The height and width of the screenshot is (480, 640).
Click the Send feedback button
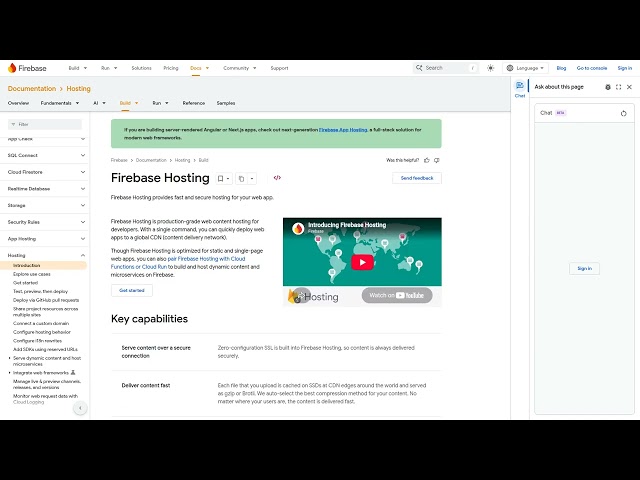[x=417, y=178]
